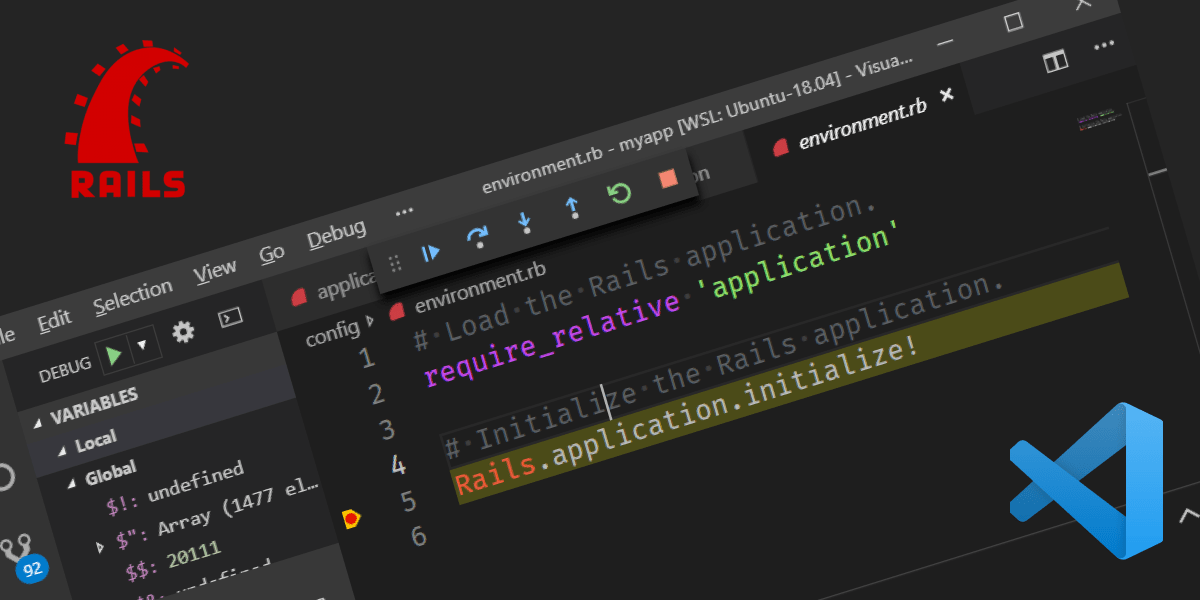Toggle the breakpoint on line 5
Image resolution: width=1200 pixels, height=600 pixels.
351,518
